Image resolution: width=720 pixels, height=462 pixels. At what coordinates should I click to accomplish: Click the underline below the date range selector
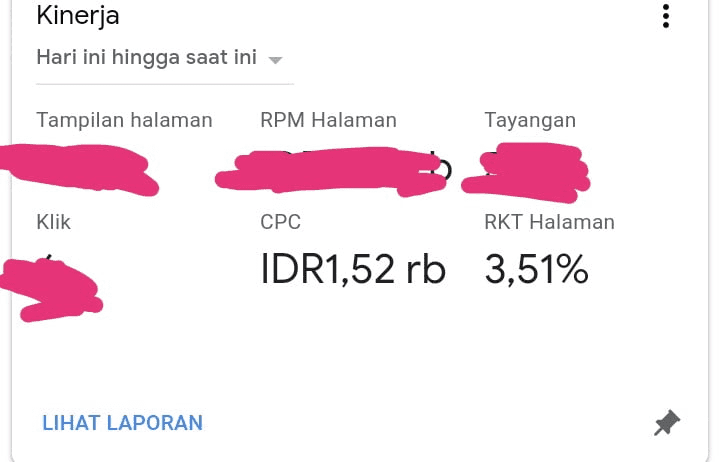(165, 84)
